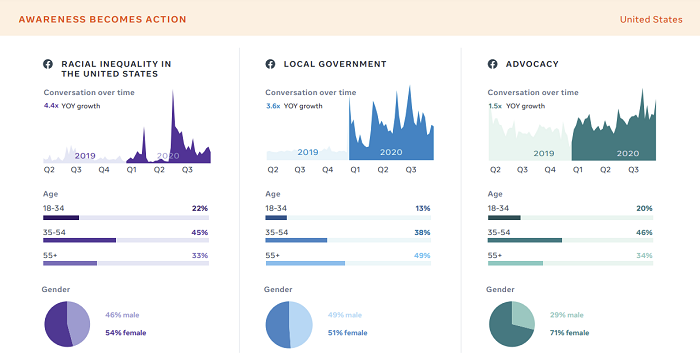Click the teal gender pie chart
The height and width of the screenshot is (360, 700).
coord(512,324)
